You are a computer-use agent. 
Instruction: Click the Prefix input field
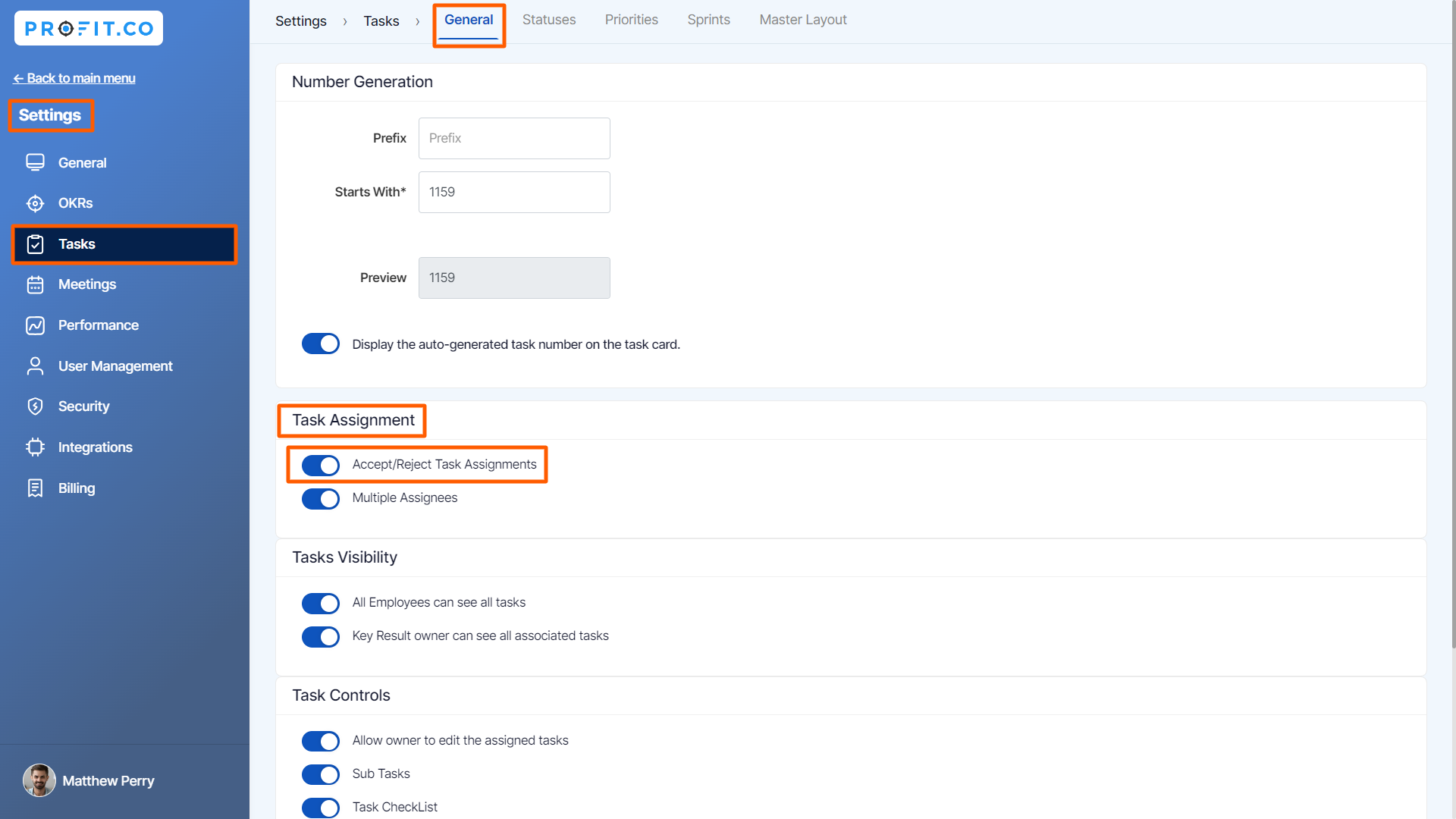(514, 138)
